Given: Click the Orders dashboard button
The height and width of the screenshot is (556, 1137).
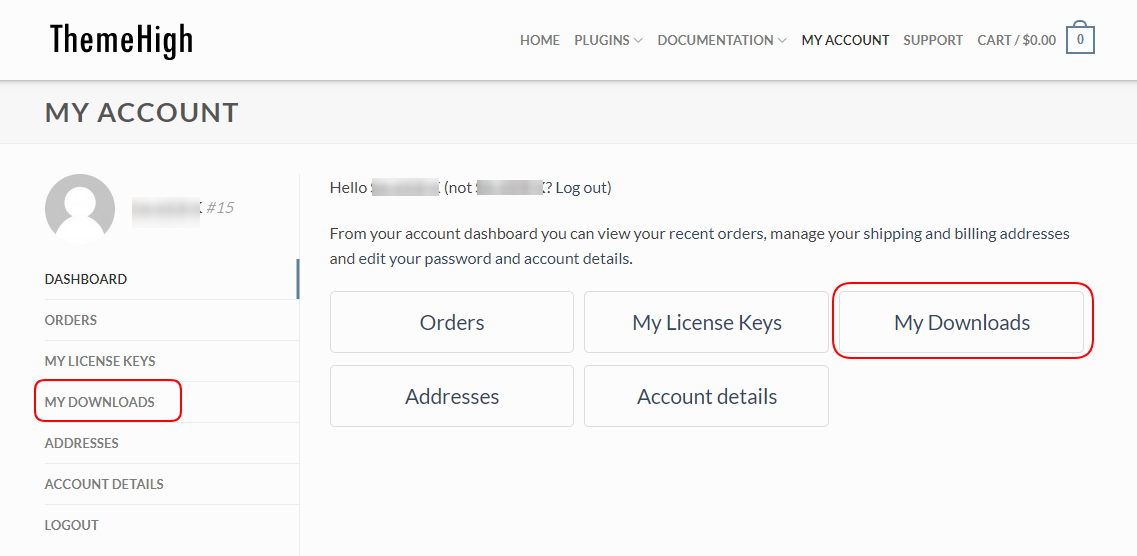Looking at the screenshot, I should (452, 322).
